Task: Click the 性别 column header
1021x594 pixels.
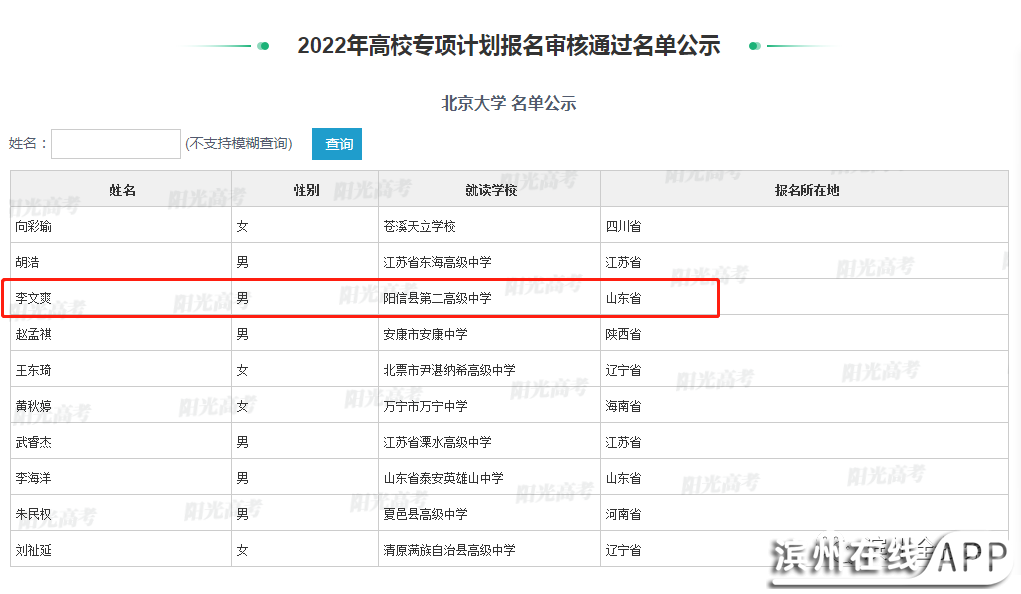Action: [x=305, y=190]
